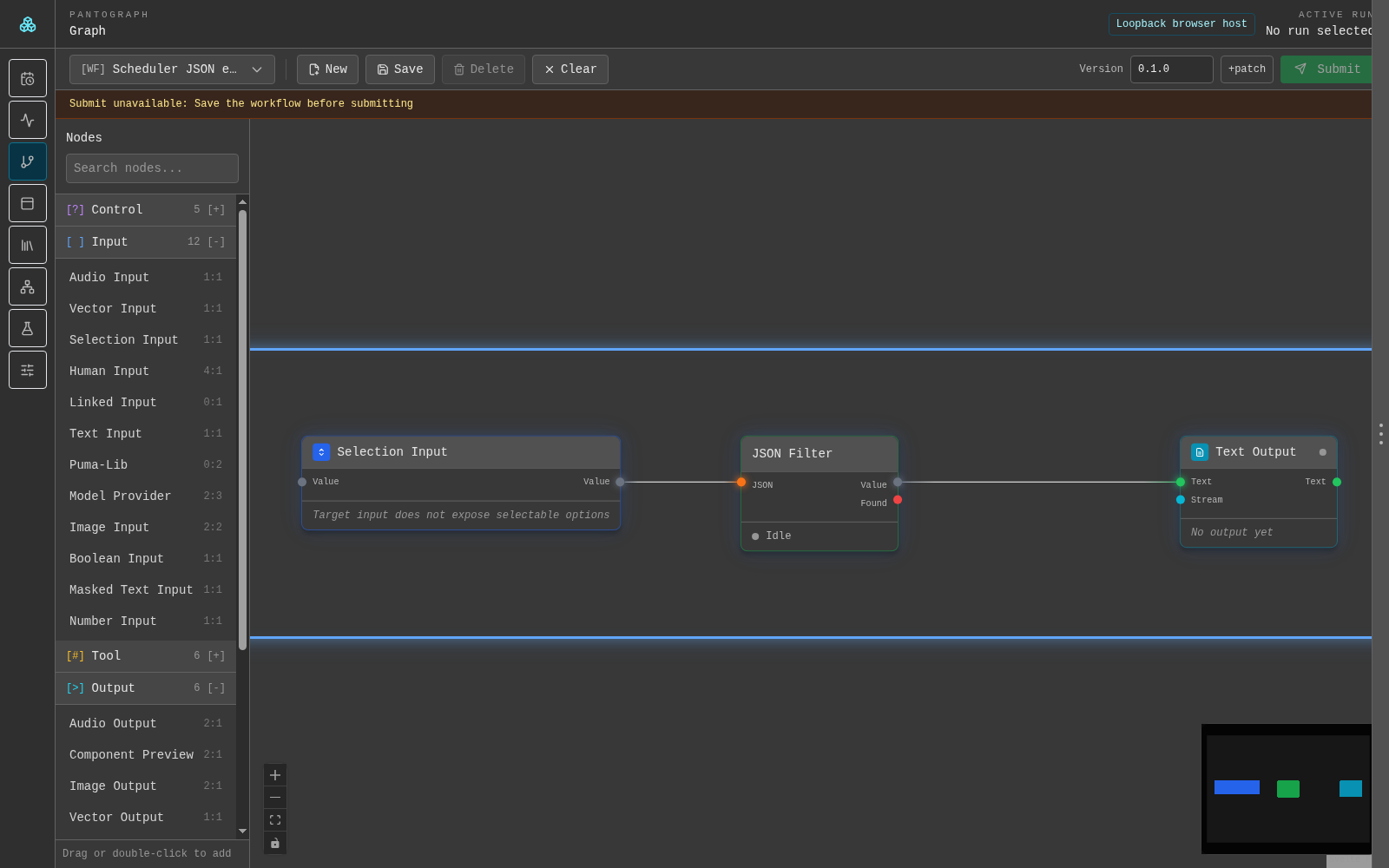The image size is (1389, 868).
Task: Zoom out on the graph canvas
Action: point(275,798)
